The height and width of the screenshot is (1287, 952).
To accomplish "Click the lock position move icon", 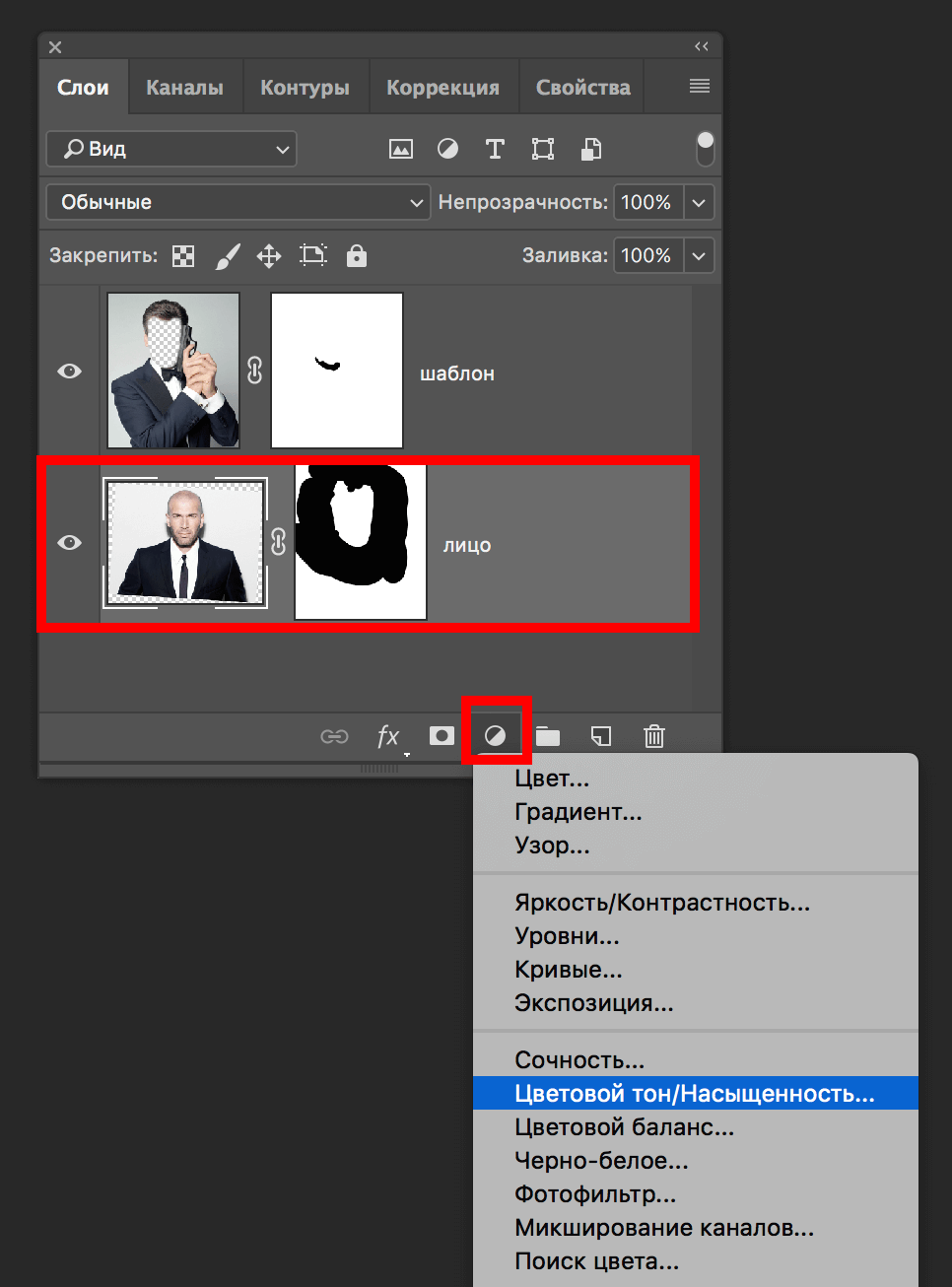I will [269, 256].
